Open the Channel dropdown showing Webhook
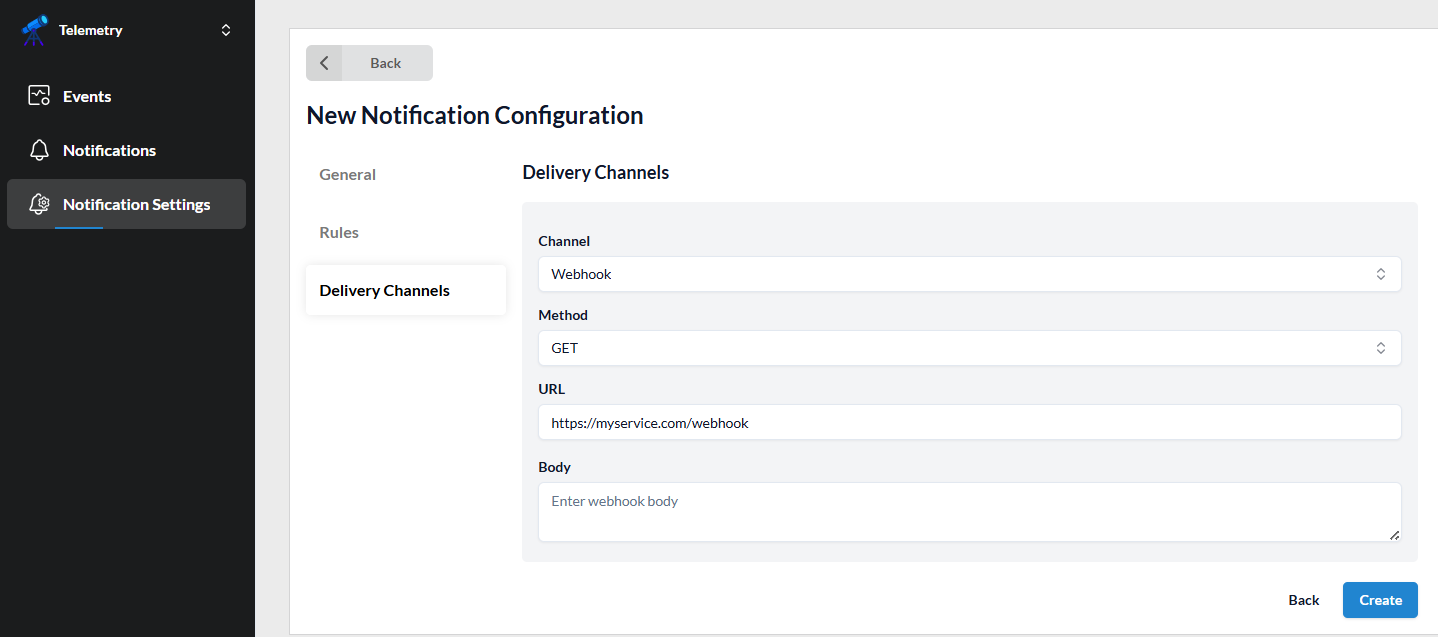The width and height of the screenshot is (1438, 637). (x=969, y=274)
